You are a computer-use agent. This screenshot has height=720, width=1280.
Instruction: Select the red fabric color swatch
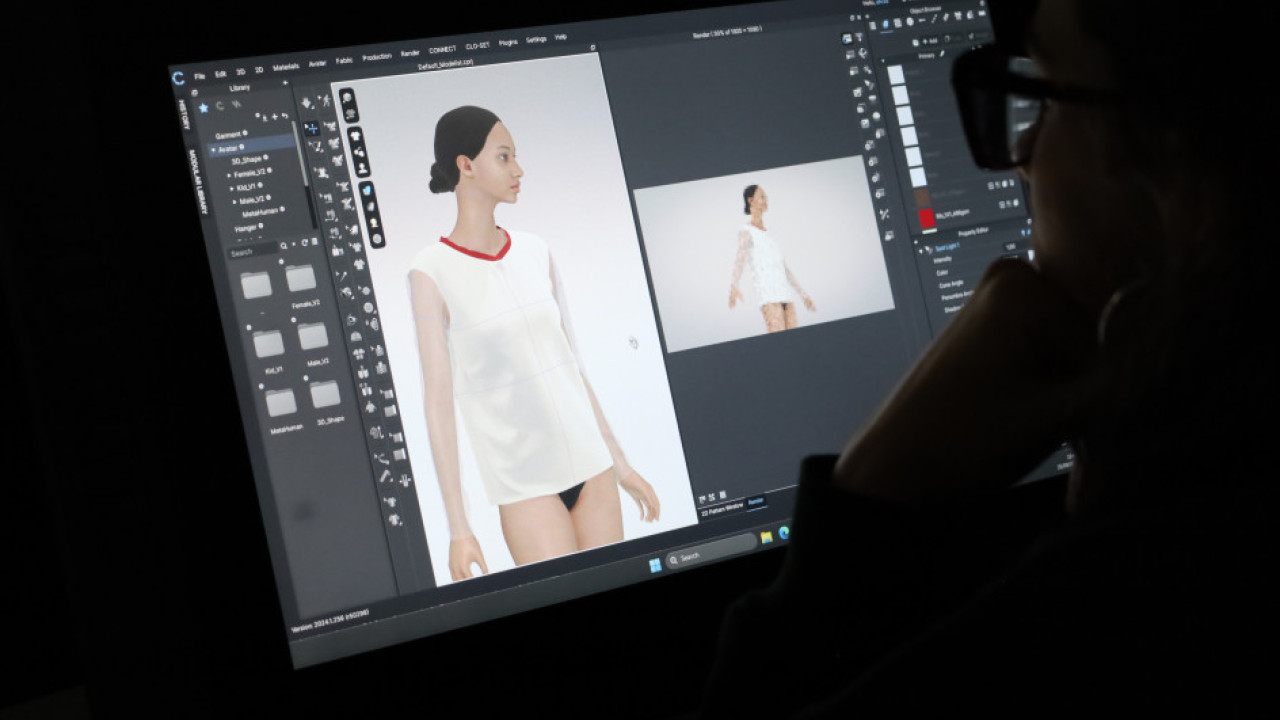tap(927, 217)
